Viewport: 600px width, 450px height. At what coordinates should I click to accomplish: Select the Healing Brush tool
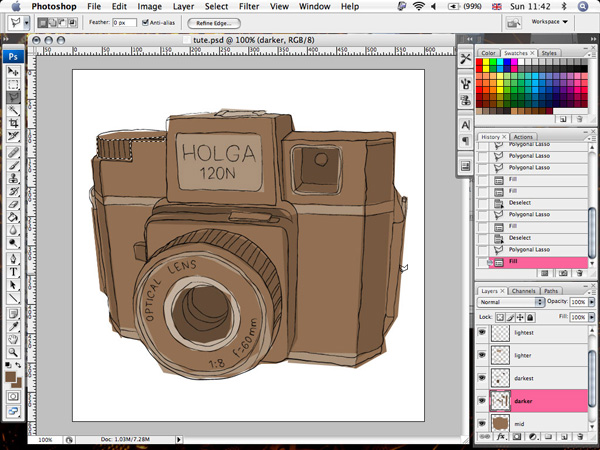13,152
